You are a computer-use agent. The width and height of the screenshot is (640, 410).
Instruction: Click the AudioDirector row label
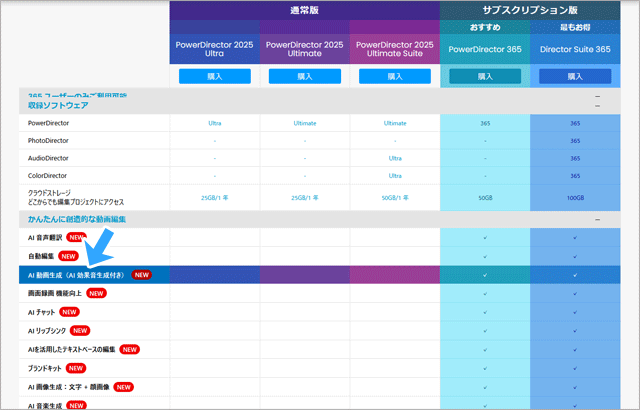click(x=48, y=158)
